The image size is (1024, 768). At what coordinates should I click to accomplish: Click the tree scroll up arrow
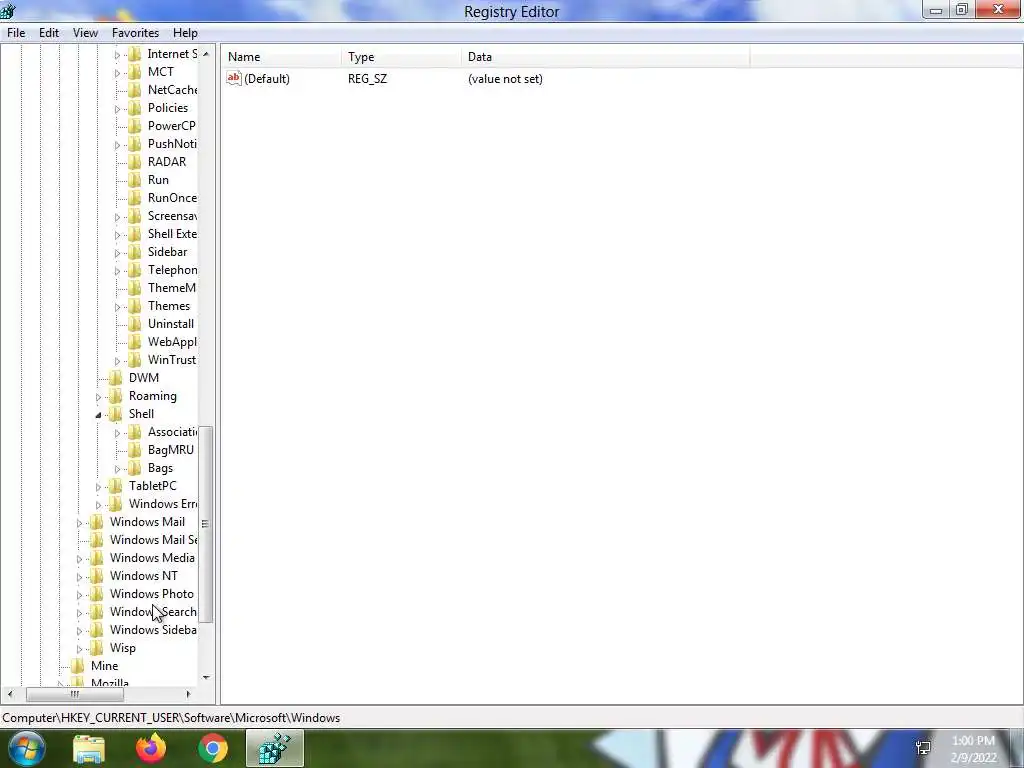tap(206, 54)
